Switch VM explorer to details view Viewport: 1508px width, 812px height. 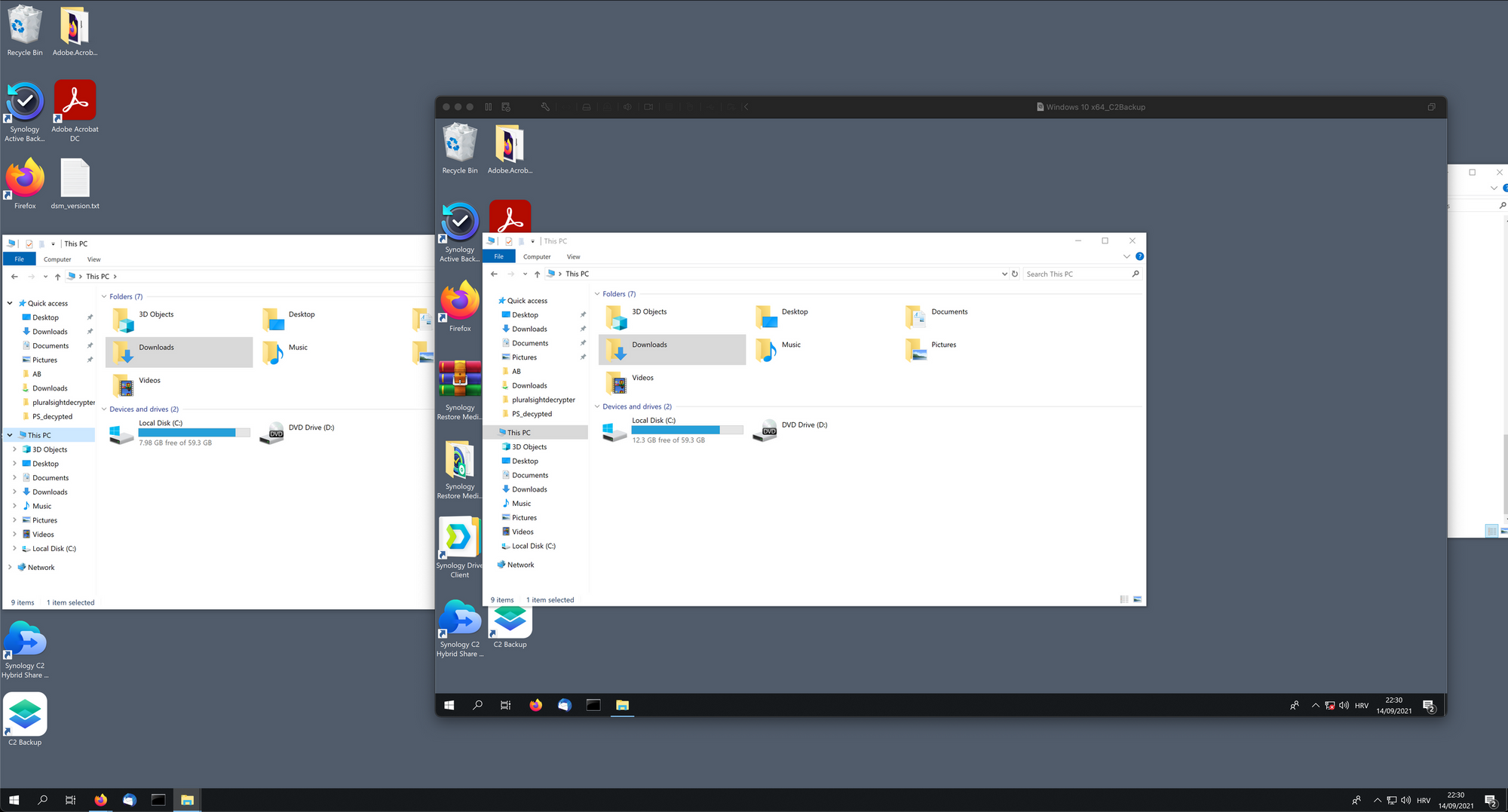click(x=1124, y=599)
